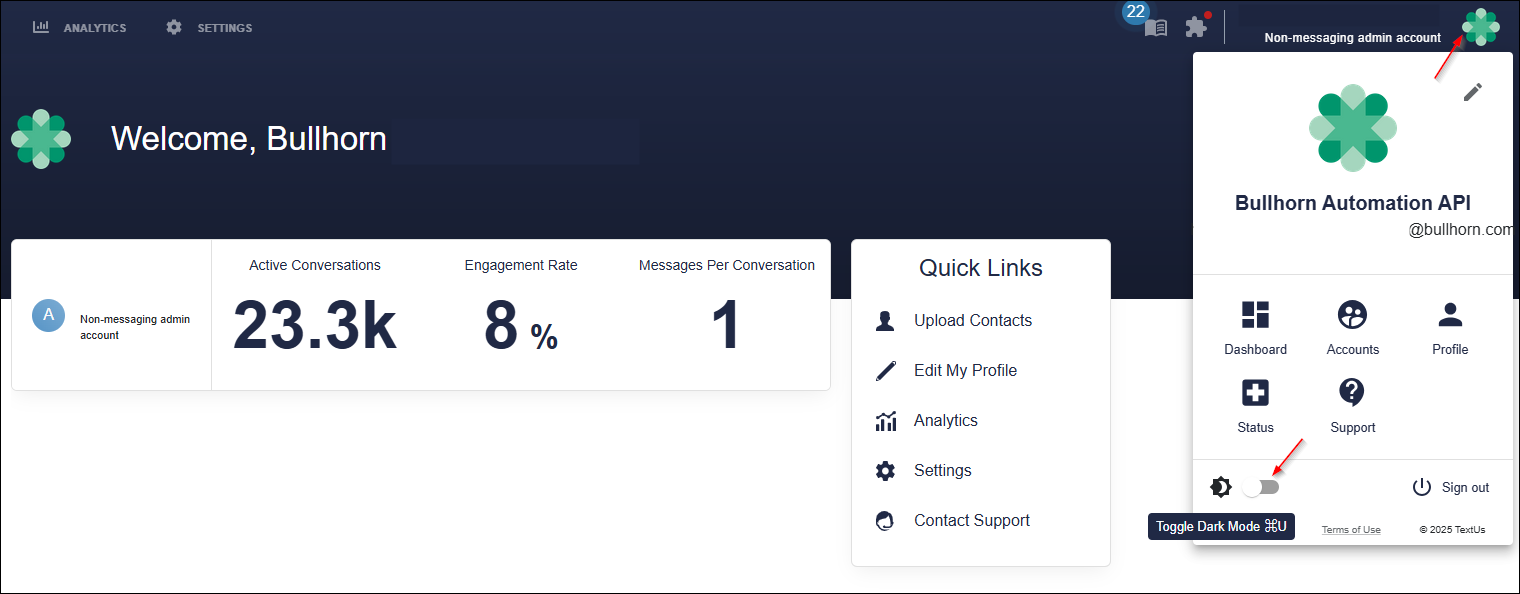Screen dimensions: 1520x594
Task: Open the Terms of Use link
Action: tap(1351, 529)
